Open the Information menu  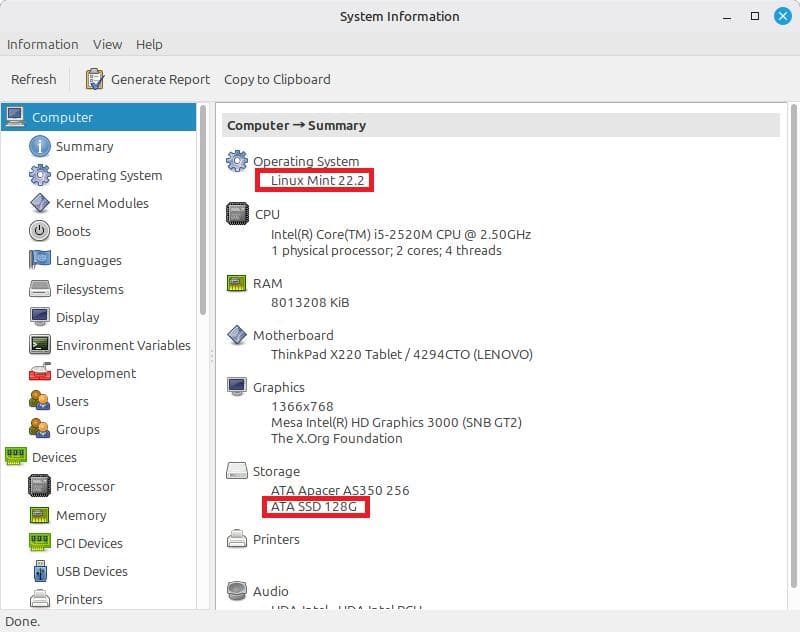(42, 44)
